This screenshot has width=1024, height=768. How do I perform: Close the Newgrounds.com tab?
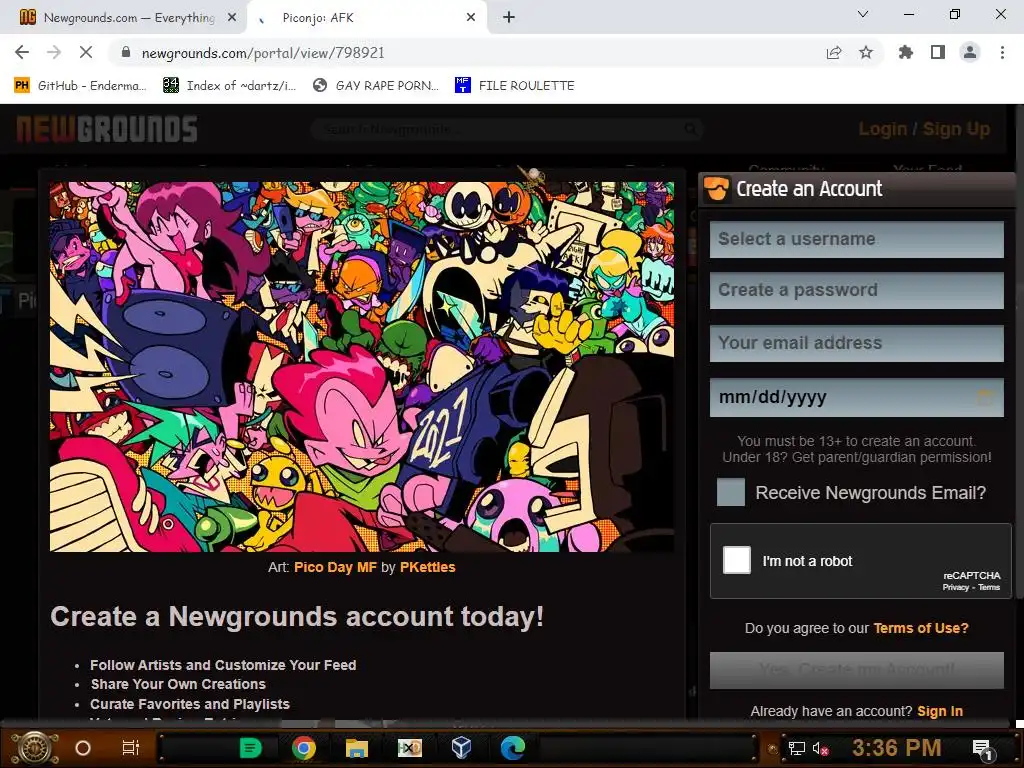[231, 18]
